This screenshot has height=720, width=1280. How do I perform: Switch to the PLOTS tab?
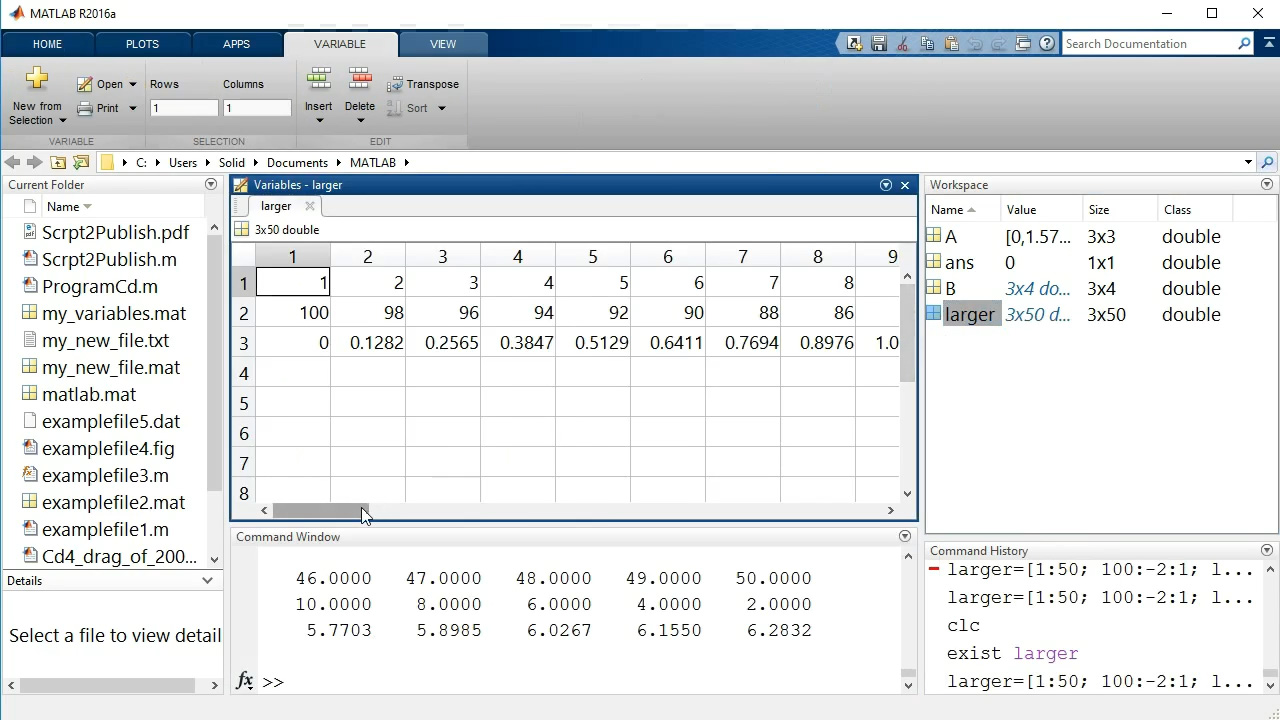[x=142, y=44]
